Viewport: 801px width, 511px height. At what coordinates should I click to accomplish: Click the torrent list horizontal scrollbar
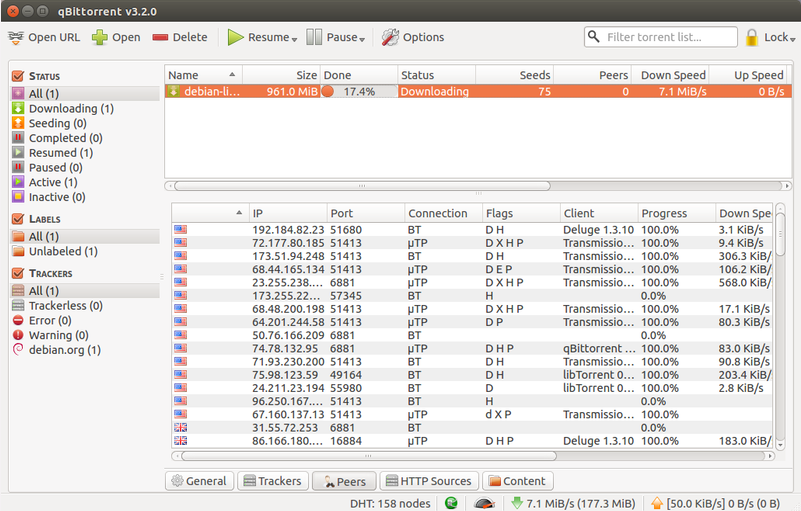362,186
